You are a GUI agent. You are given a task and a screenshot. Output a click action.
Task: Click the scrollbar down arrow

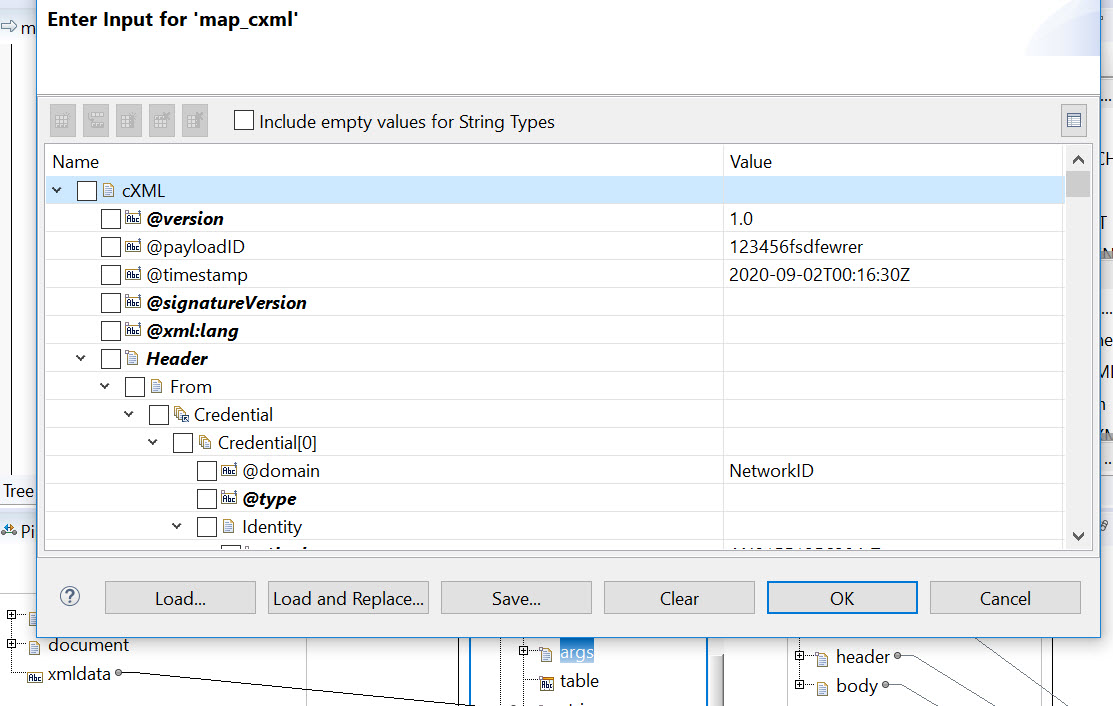(x=1078, y=536)
